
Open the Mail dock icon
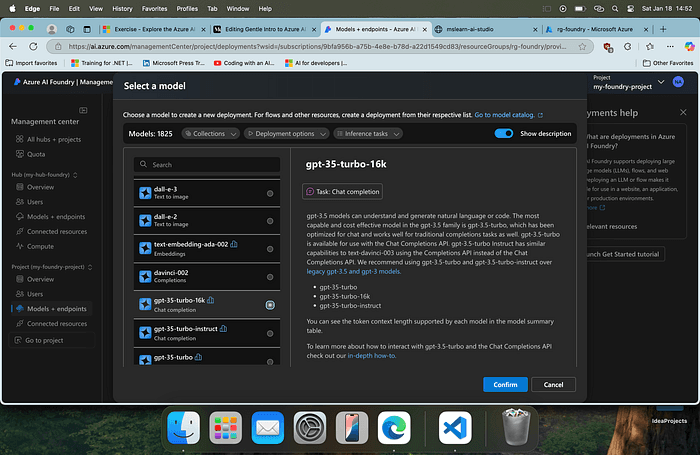tap(267, 428)
